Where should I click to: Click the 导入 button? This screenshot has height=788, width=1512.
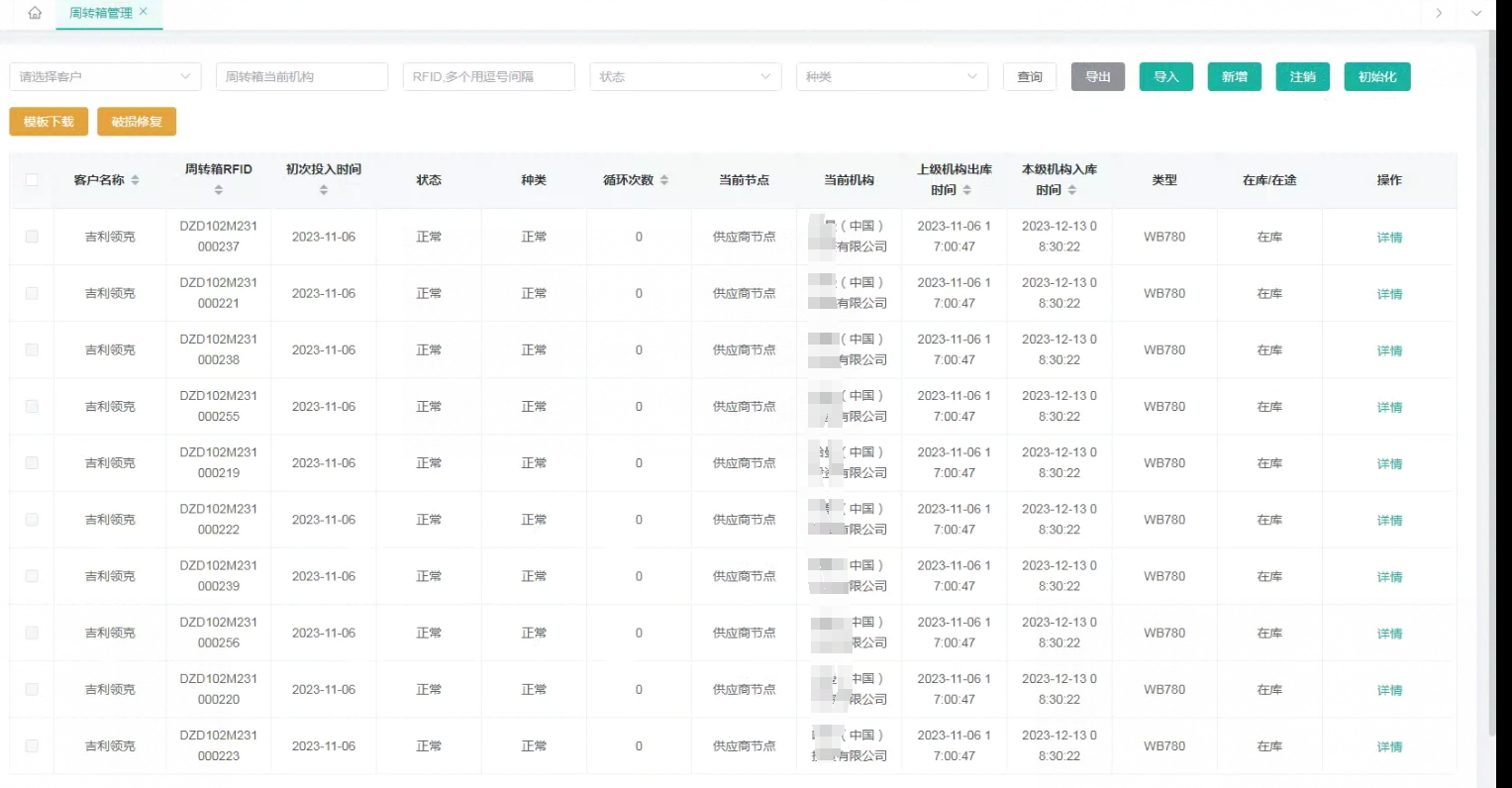point(1166,76)
